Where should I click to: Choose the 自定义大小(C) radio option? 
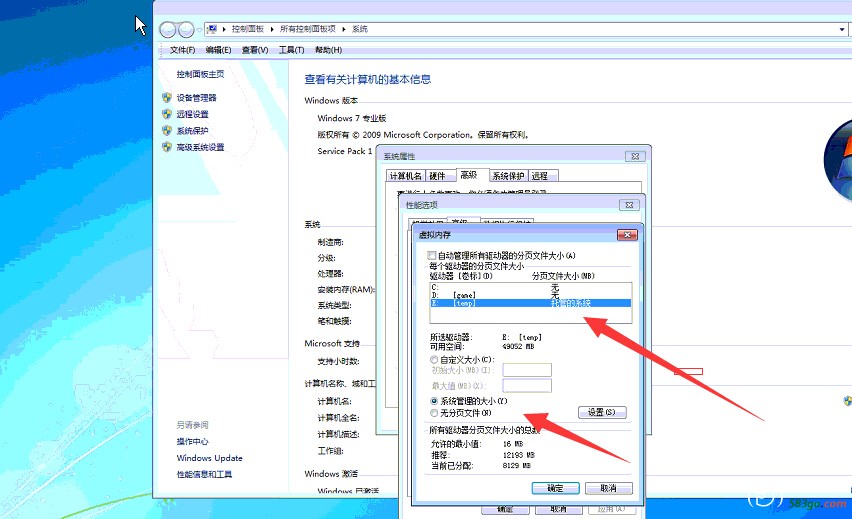(434, 360)
